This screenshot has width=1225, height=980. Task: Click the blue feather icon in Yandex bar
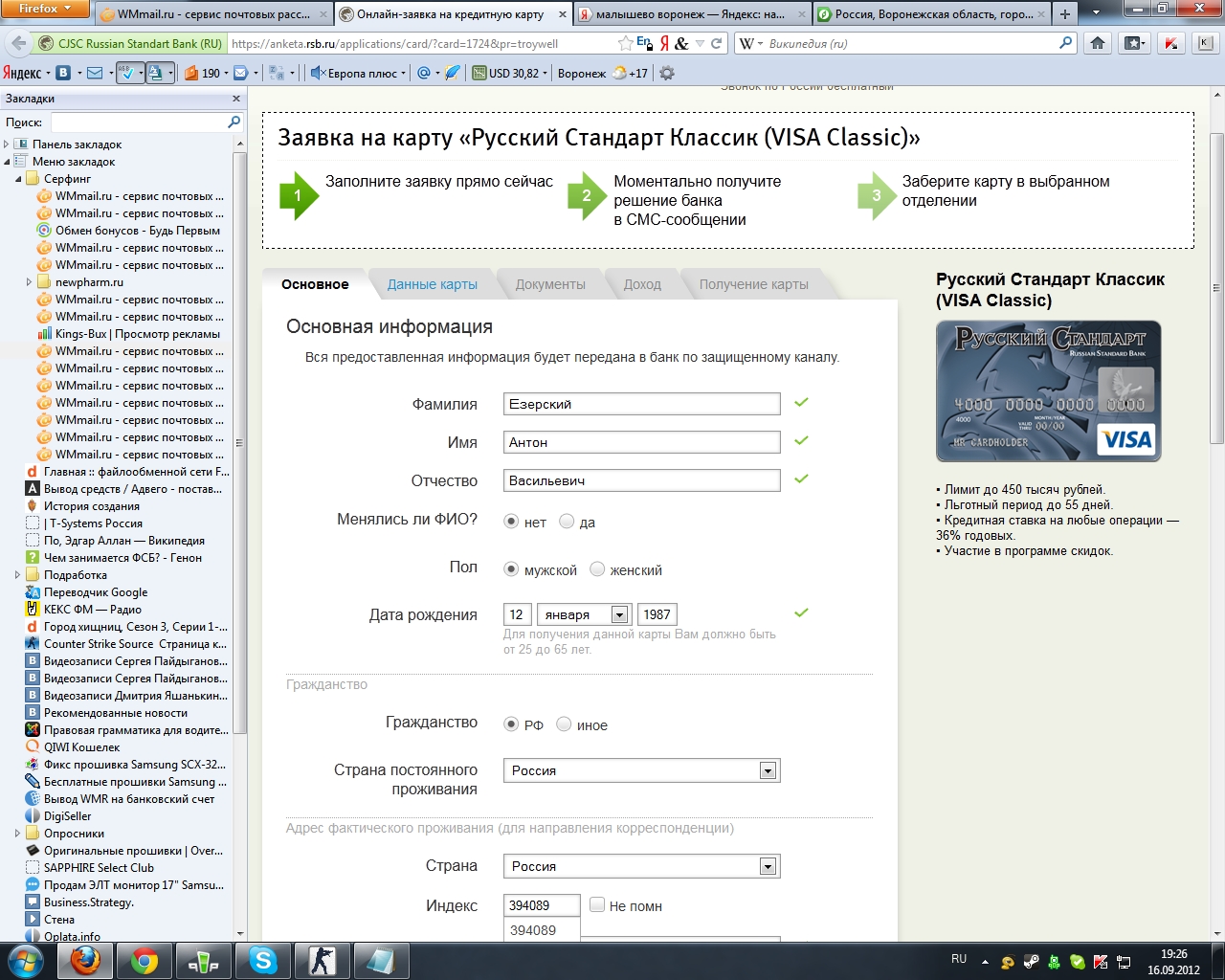pyautogui.click(x=453, y=73)
